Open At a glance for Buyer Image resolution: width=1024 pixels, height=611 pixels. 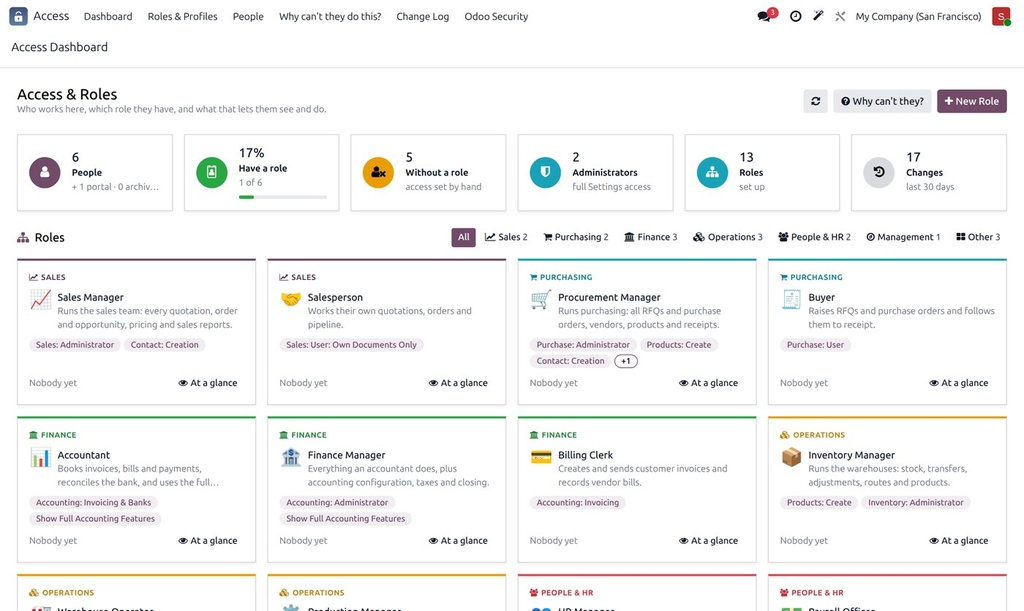[958, 383]
